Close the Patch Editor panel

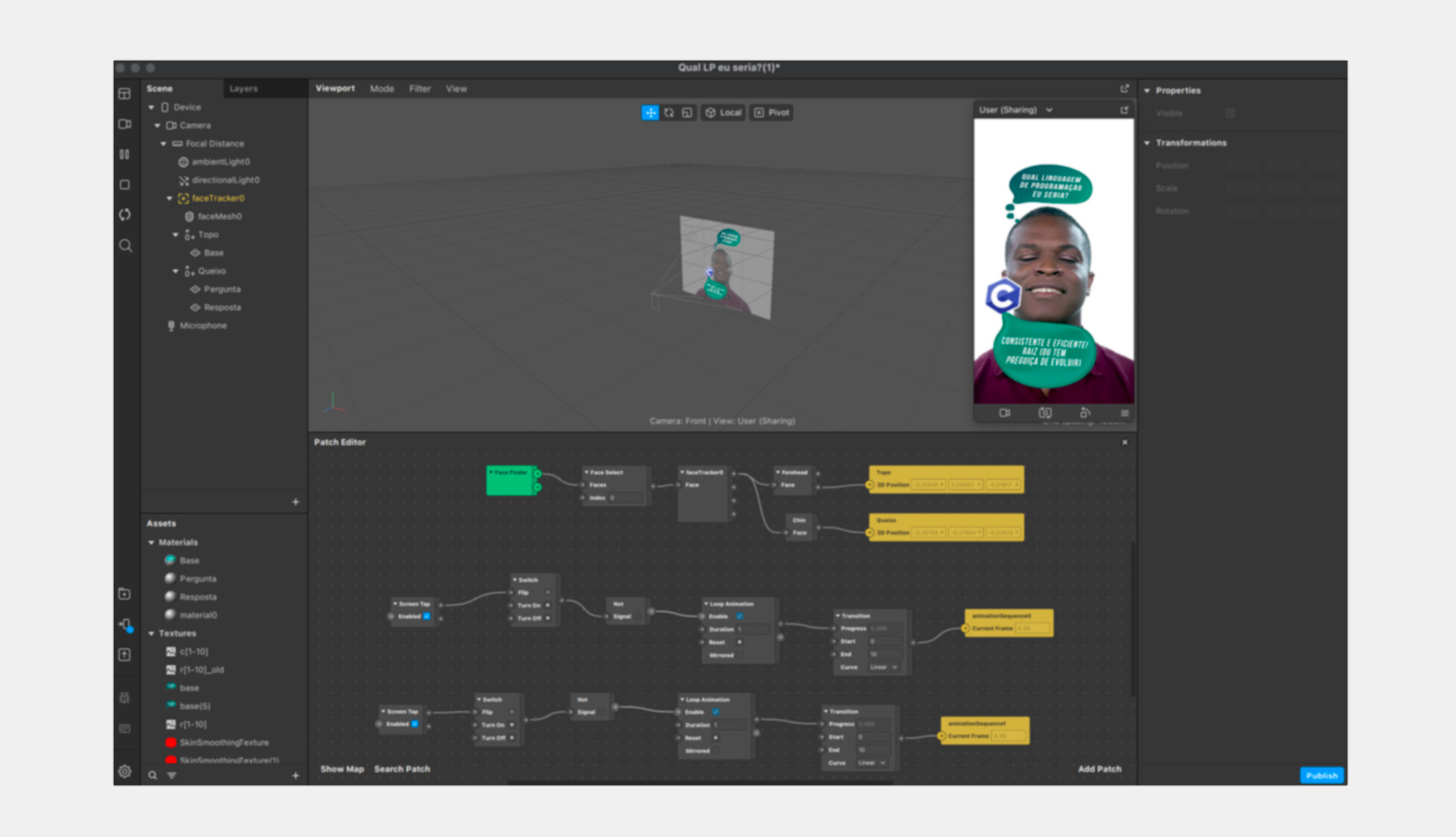(x=1125, y=442)
